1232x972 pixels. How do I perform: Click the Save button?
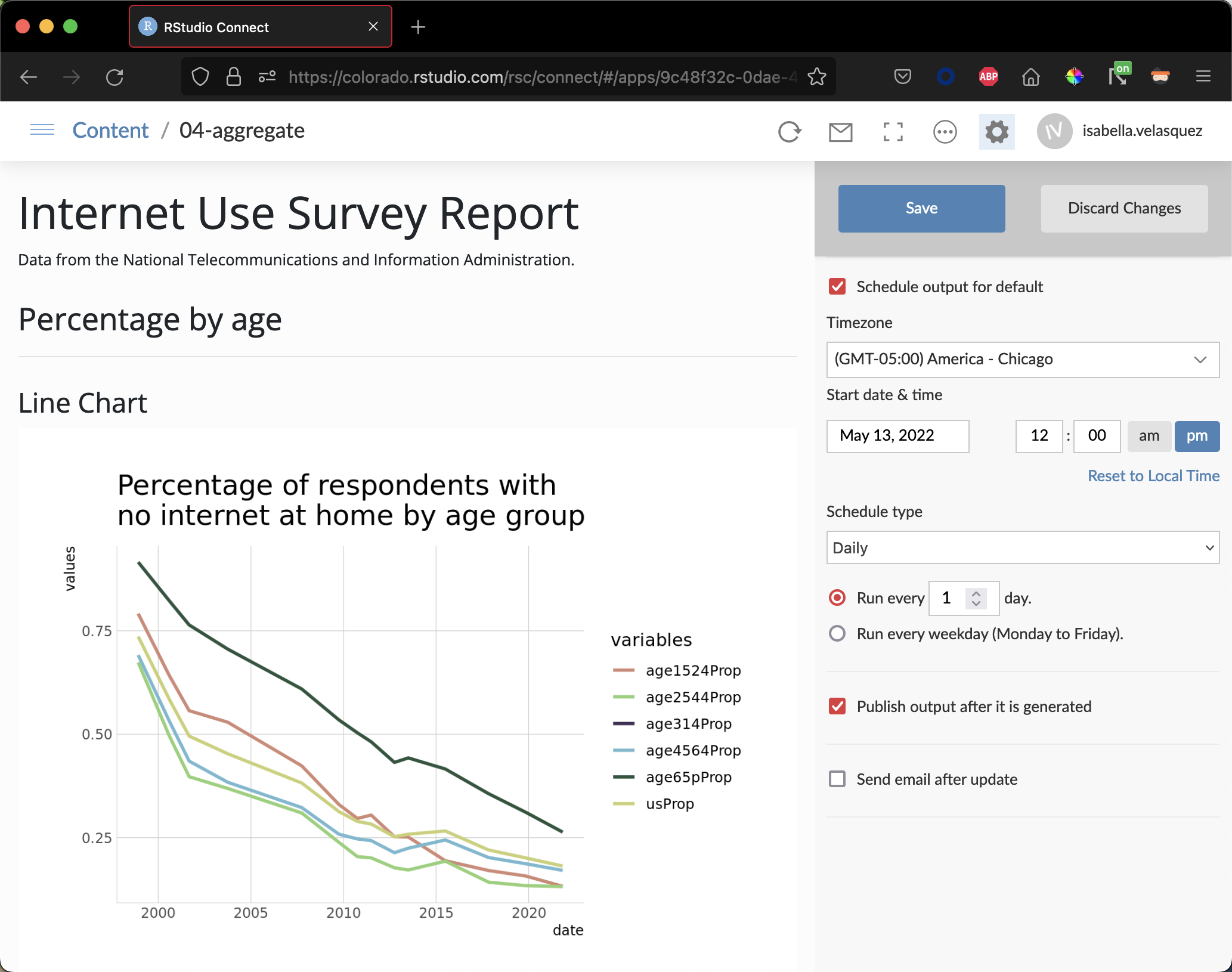[x=921, y=208]
